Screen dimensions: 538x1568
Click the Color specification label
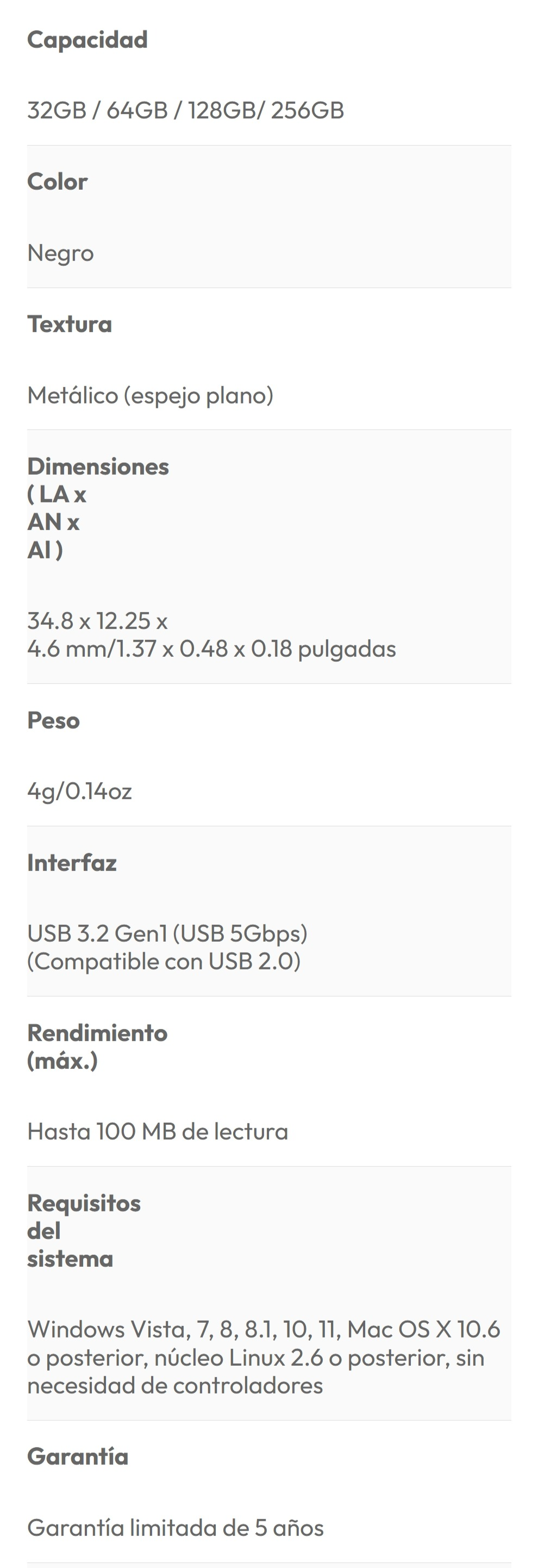57,182
